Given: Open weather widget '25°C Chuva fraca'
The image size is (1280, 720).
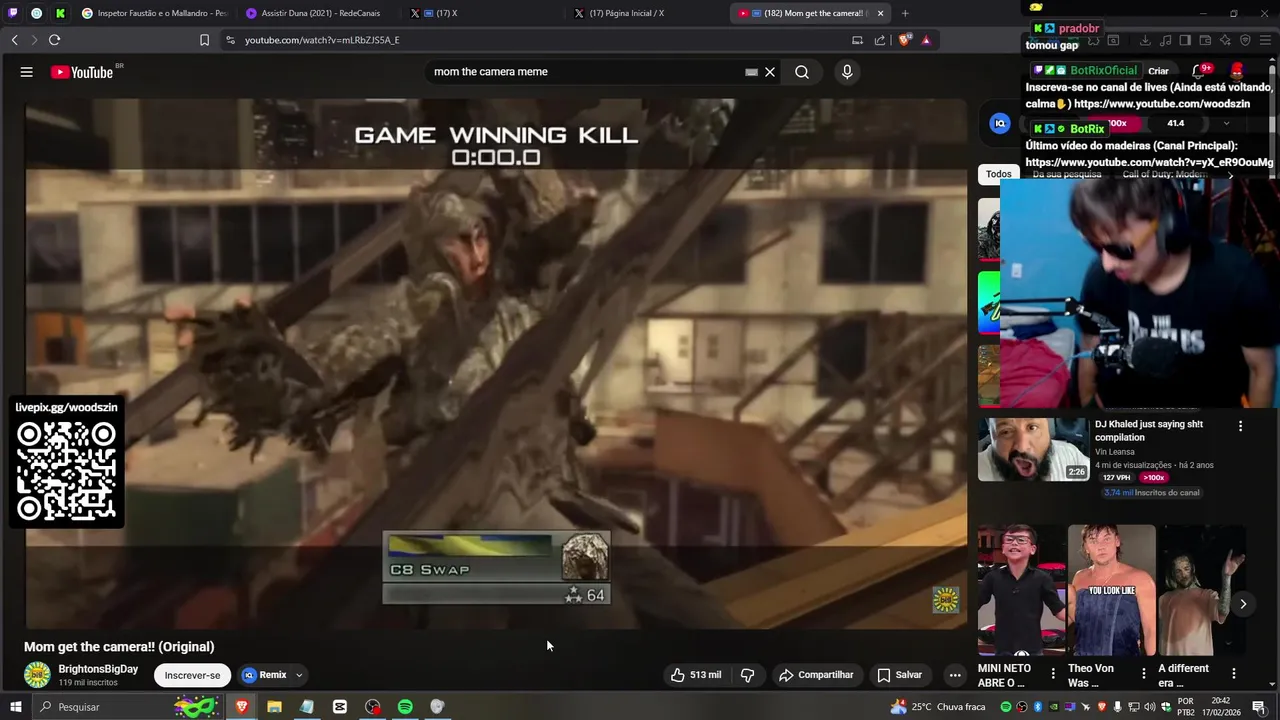Looking at the screenshot, I should pos(936,707).
